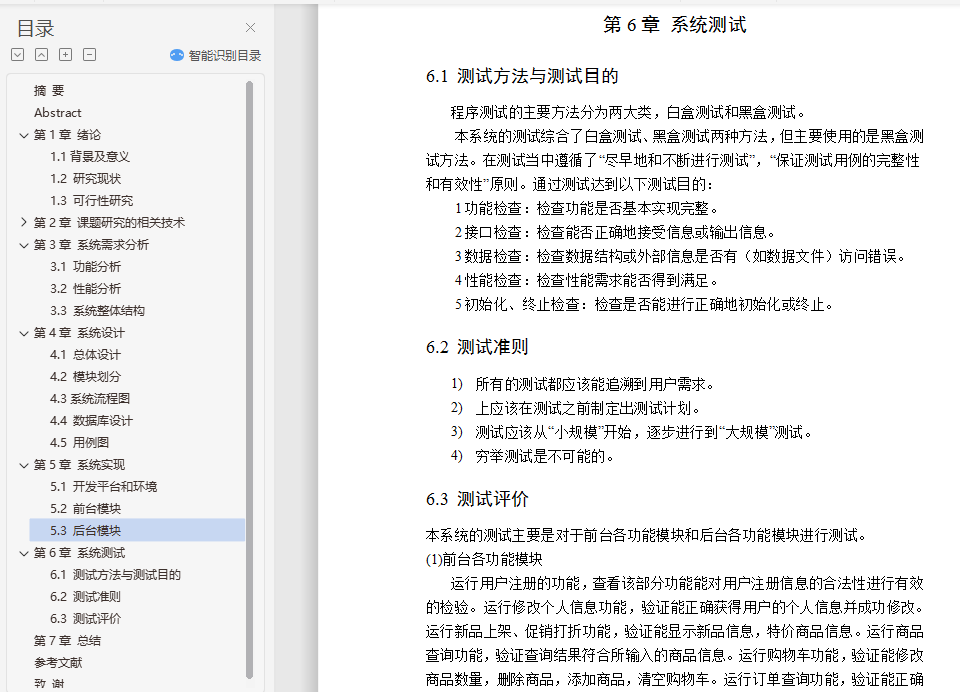
Task: Go to 3.2 性能分析
Action: point(86,288)
